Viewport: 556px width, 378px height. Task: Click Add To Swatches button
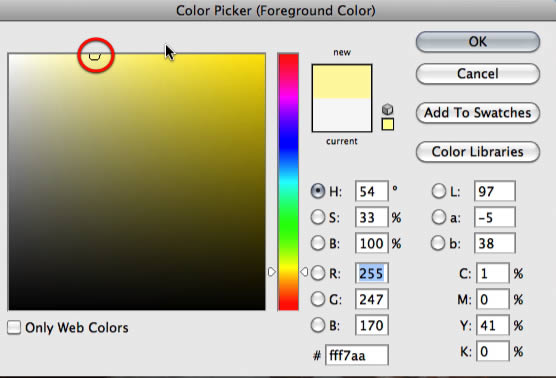(478, 113)
